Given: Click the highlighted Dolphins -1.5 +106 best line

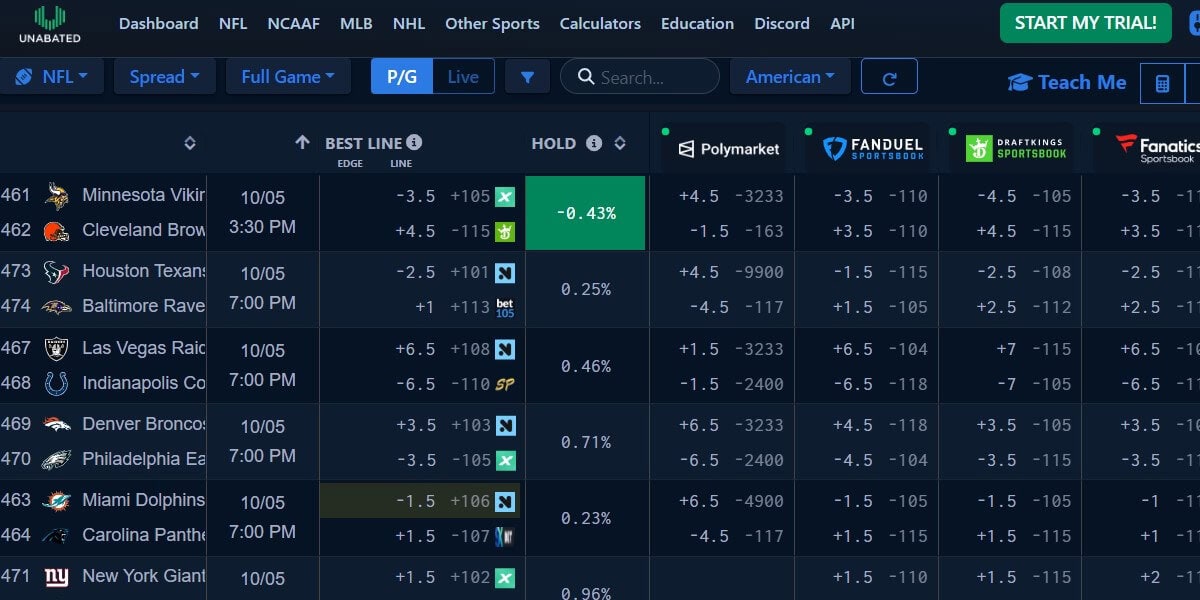Looking at the screenshot, I should tap(420, 501).
